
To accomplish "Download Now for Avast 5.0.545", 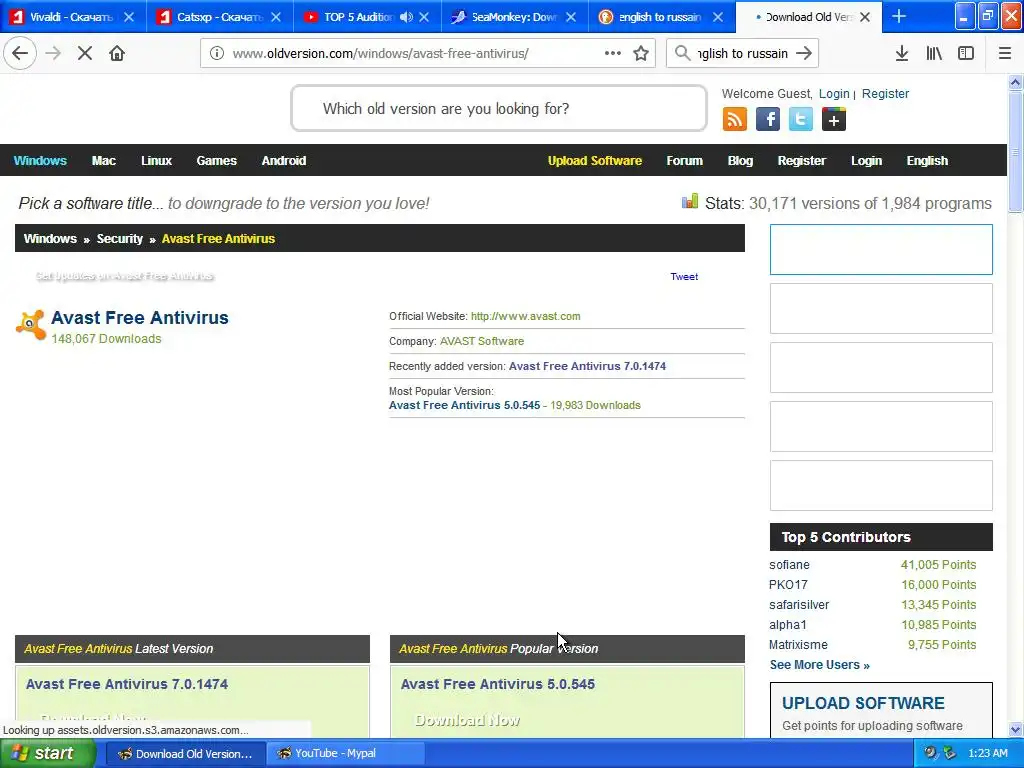I will [468, 720].
